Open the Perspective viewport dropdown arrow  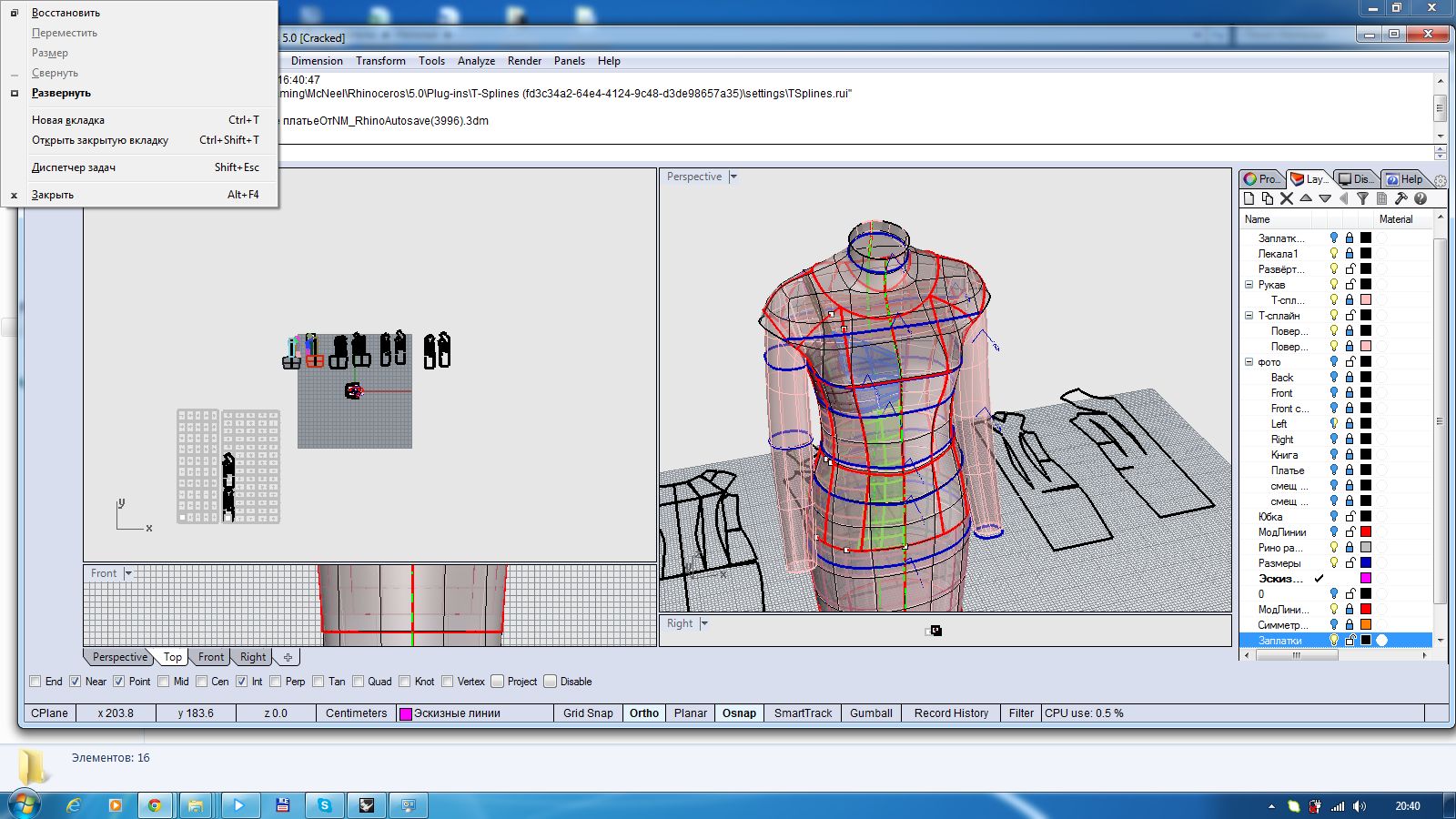pyautogui.click(x=733, y=177)
